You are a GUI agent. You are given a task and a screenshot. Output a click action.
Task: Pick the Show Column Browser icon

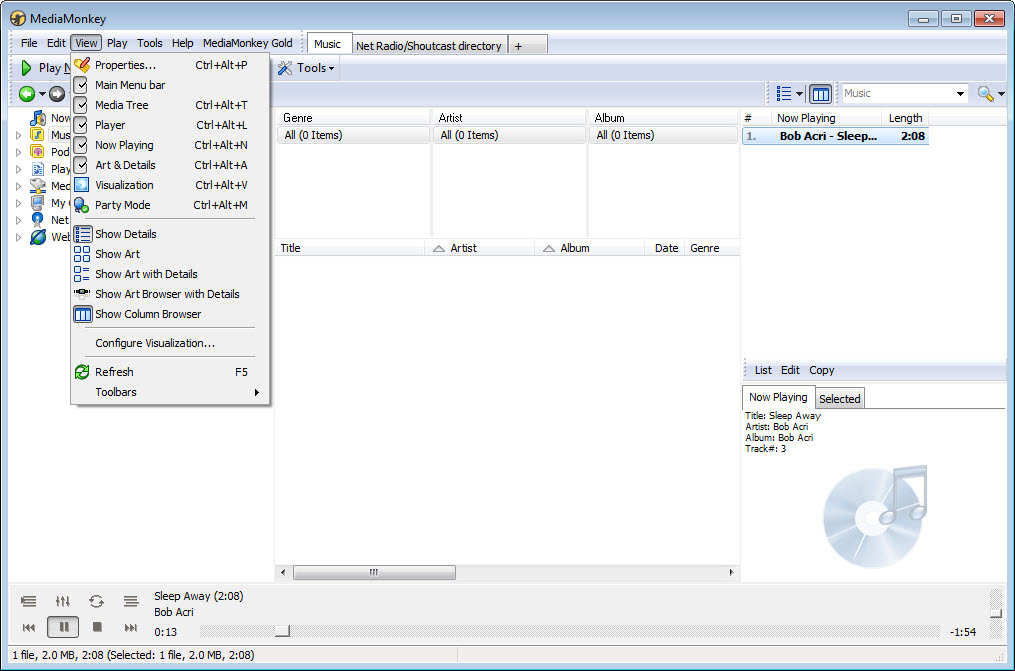82,314
